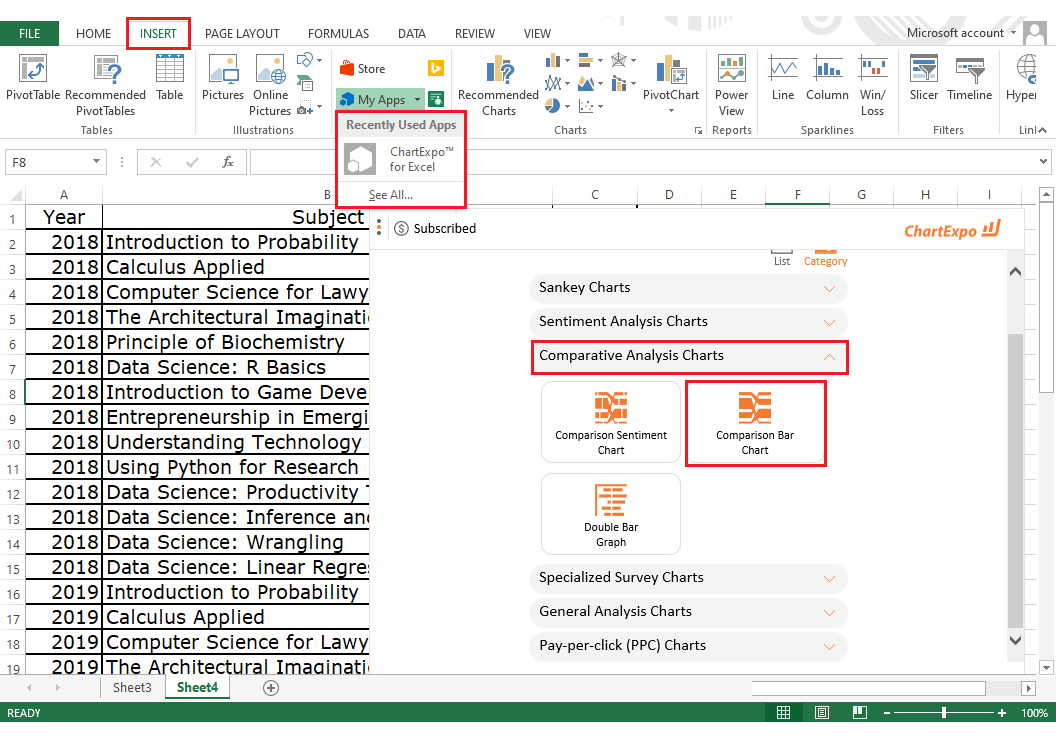Choose the Double Bar Graph tile
Image resolution: width=1056 pixels, height=738 pixels.
coord(610,514)
